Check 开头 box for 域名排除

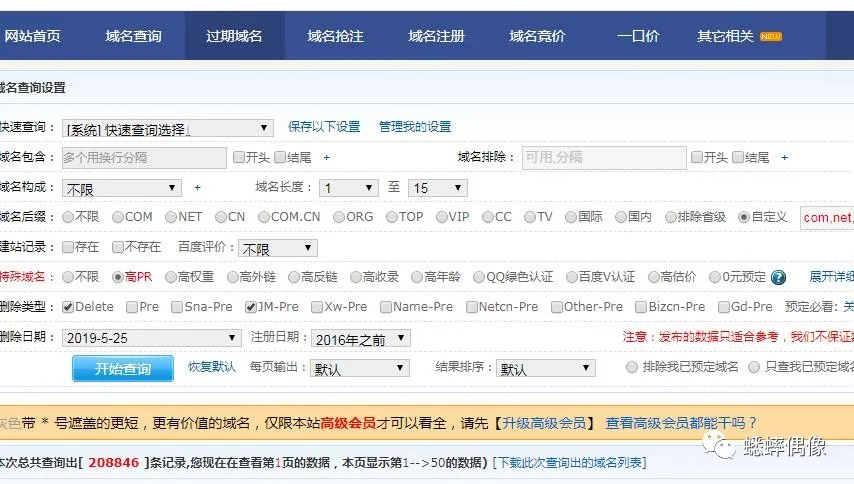click(696, 157)
